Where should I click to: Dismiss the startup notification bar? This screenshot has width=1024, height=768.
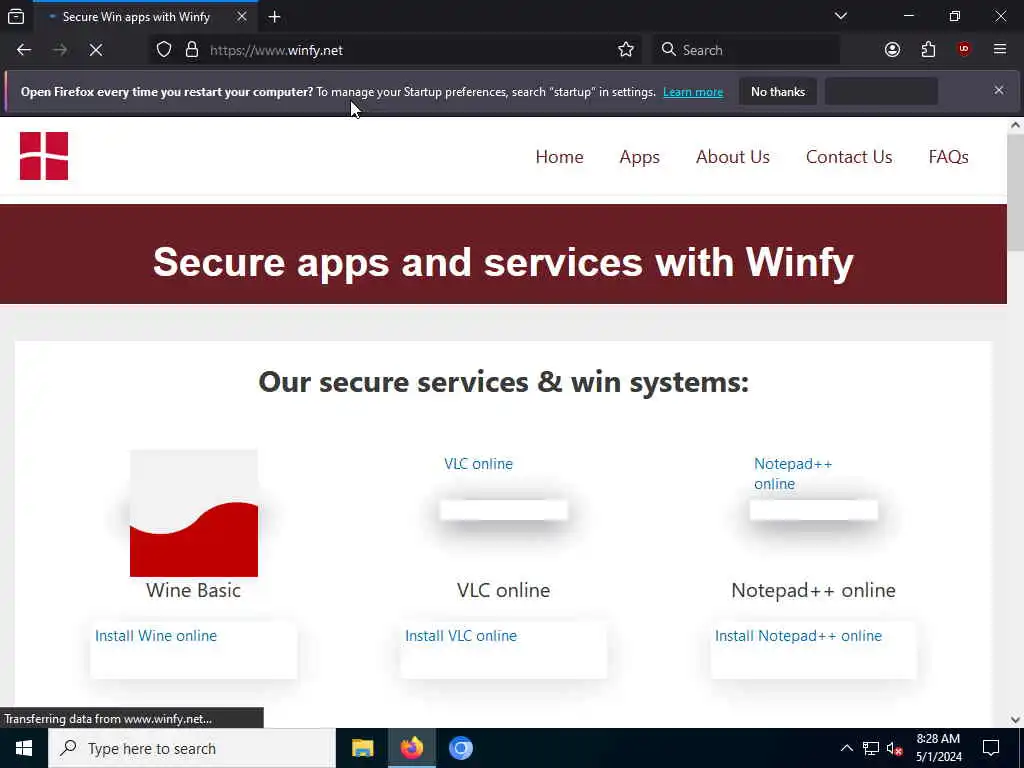click(x=999, y=90)
